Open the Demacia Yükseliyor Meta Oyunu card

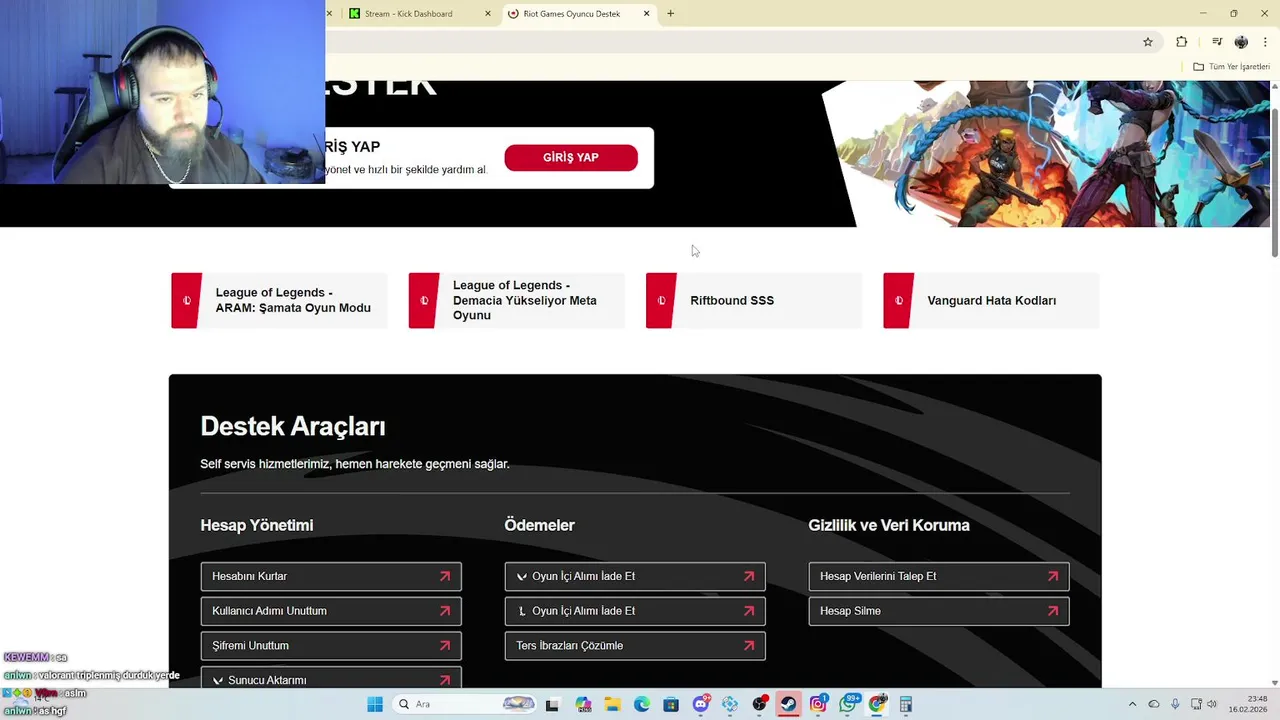click(516, 300)
